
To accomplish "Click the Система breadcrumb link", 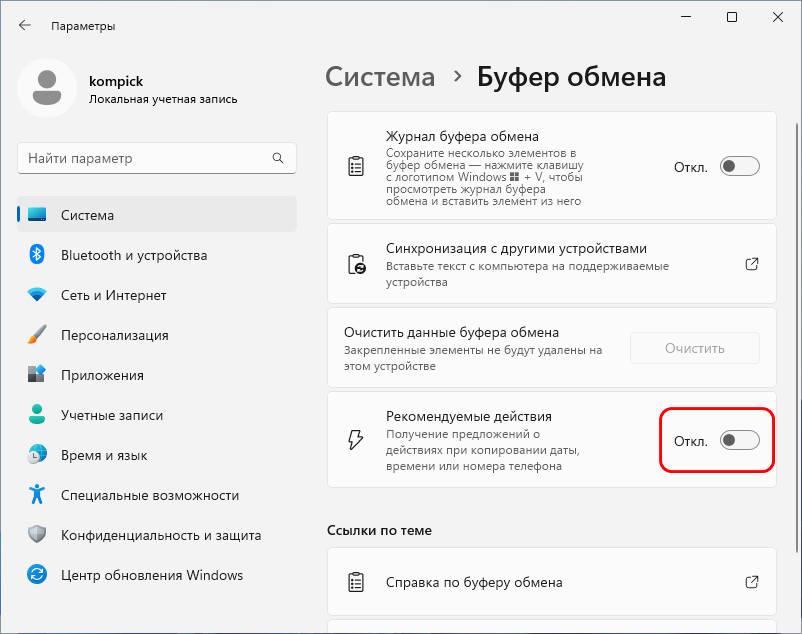I will [380, 77].
